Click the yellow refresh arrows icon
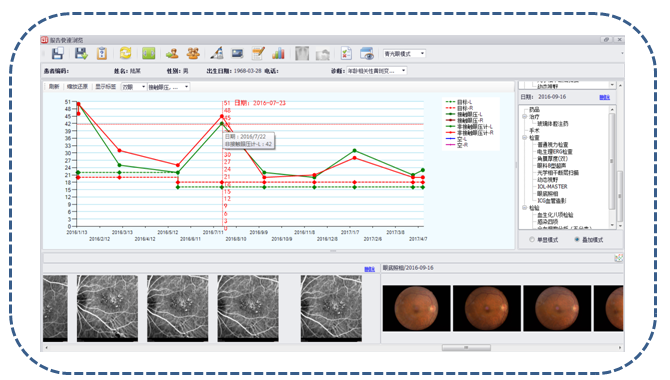 point(125,53)
